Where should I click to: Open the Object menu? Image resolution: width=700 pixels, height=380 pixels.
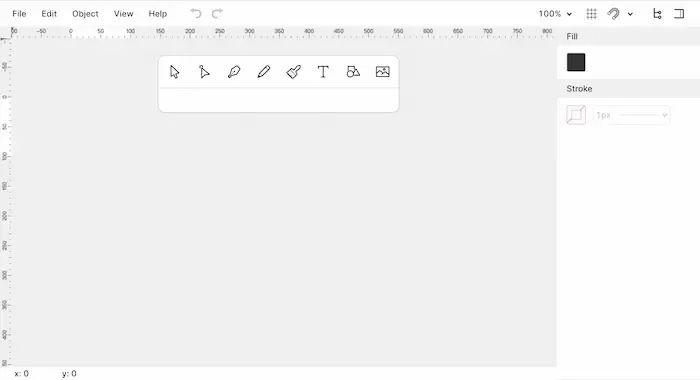pyautogui.click(x=85, y=14)
